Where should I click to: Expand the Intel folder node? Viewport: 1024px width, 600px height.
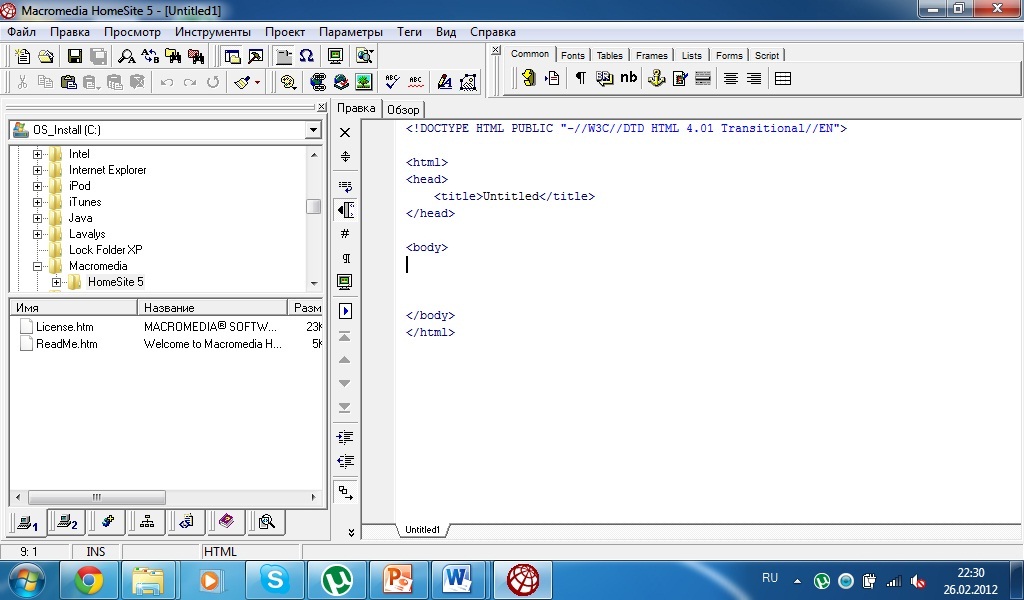point(37,154)
